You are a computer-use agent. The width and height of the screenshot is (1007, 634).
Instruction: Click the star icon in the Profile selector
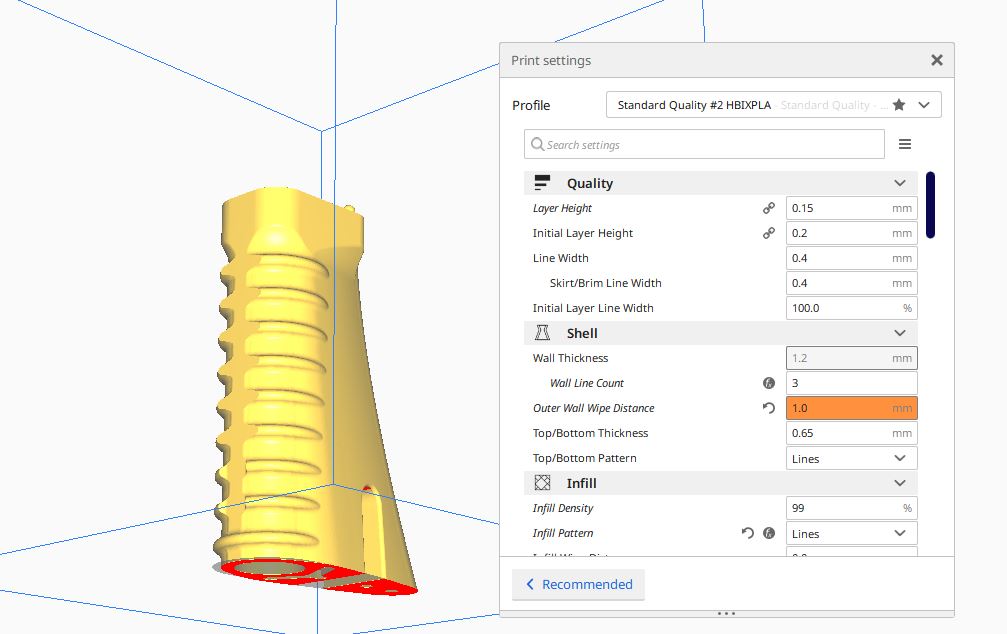coord(899,105)
